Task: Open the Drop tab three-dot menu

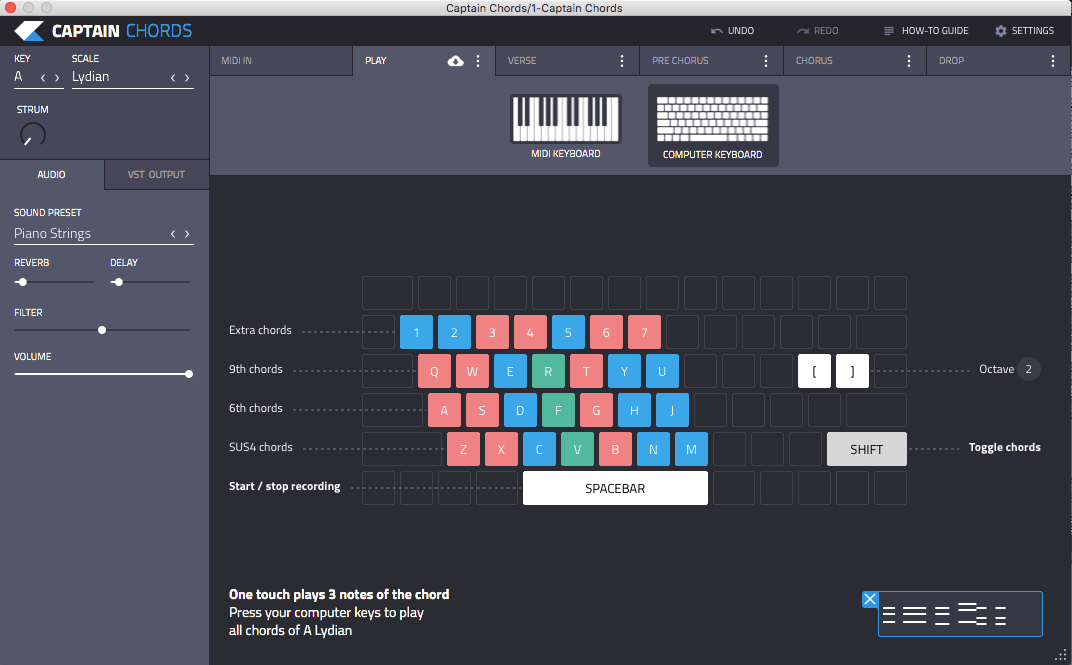Action: pos(1052,61)
